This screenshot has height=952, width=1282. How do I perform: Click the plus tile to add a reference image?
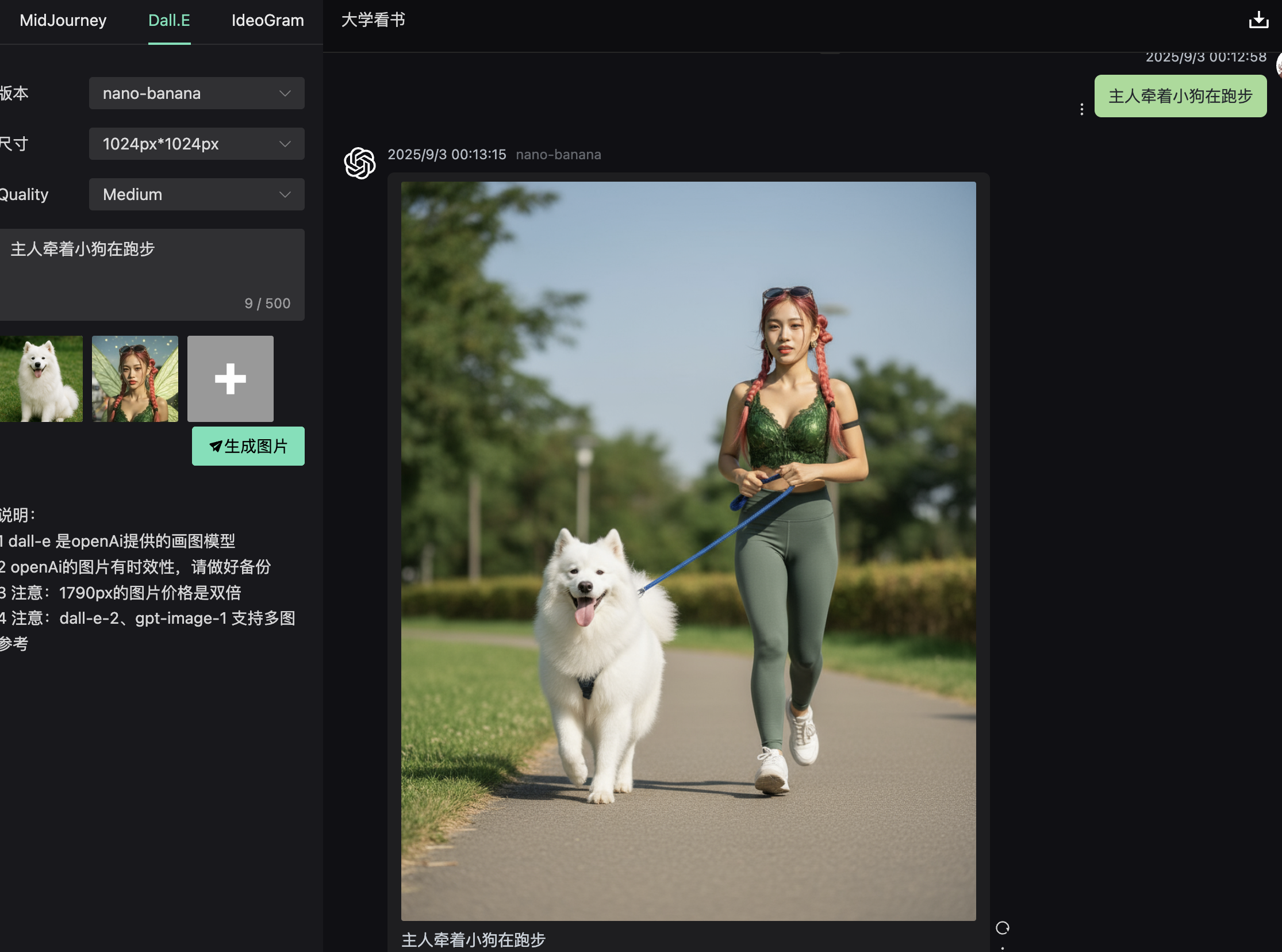pos(230,379)
